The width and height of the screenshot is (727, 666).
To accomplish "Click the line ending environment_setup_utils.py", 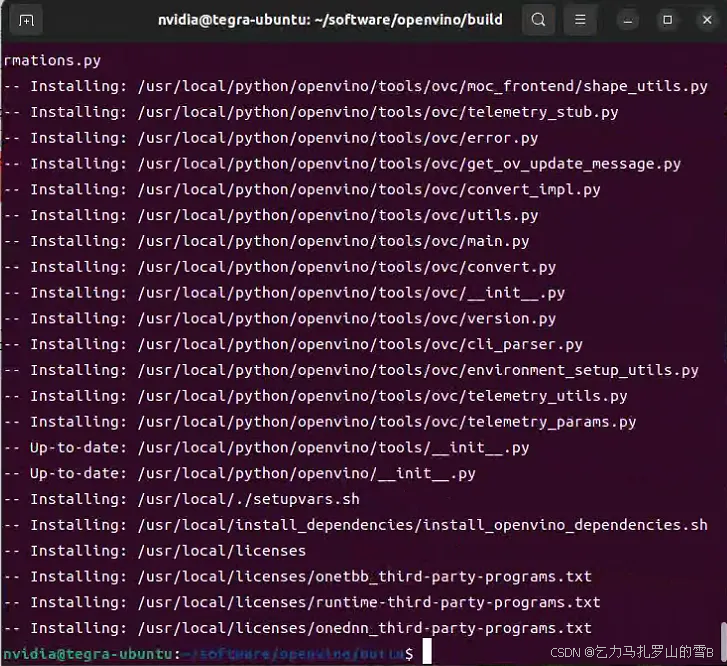I will point(351,371).
